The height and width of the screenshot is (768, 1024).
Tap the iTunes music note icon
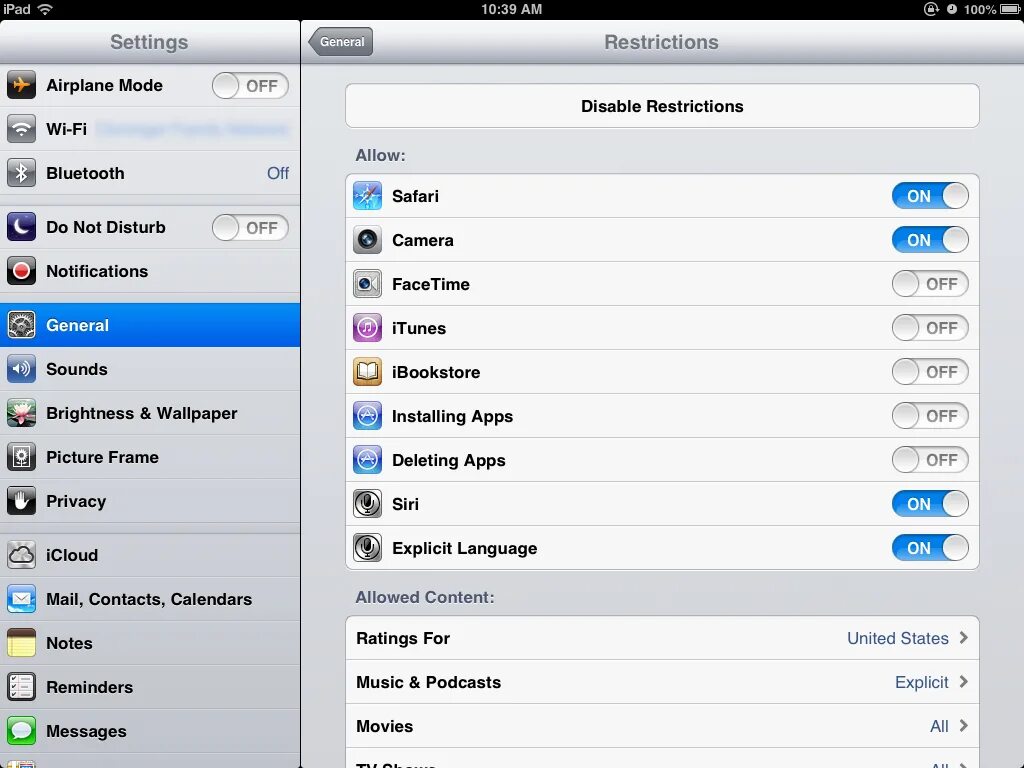pyautogui.click(x=368, y=328)
